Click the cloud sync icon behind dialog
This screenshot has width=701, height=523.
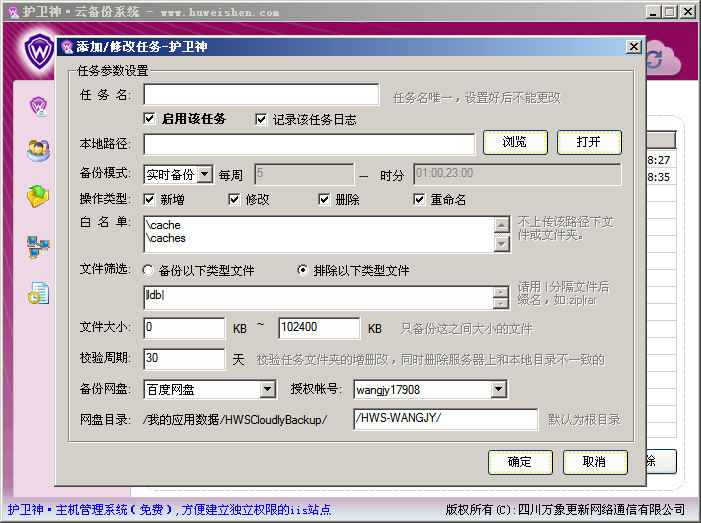[663, 60]
